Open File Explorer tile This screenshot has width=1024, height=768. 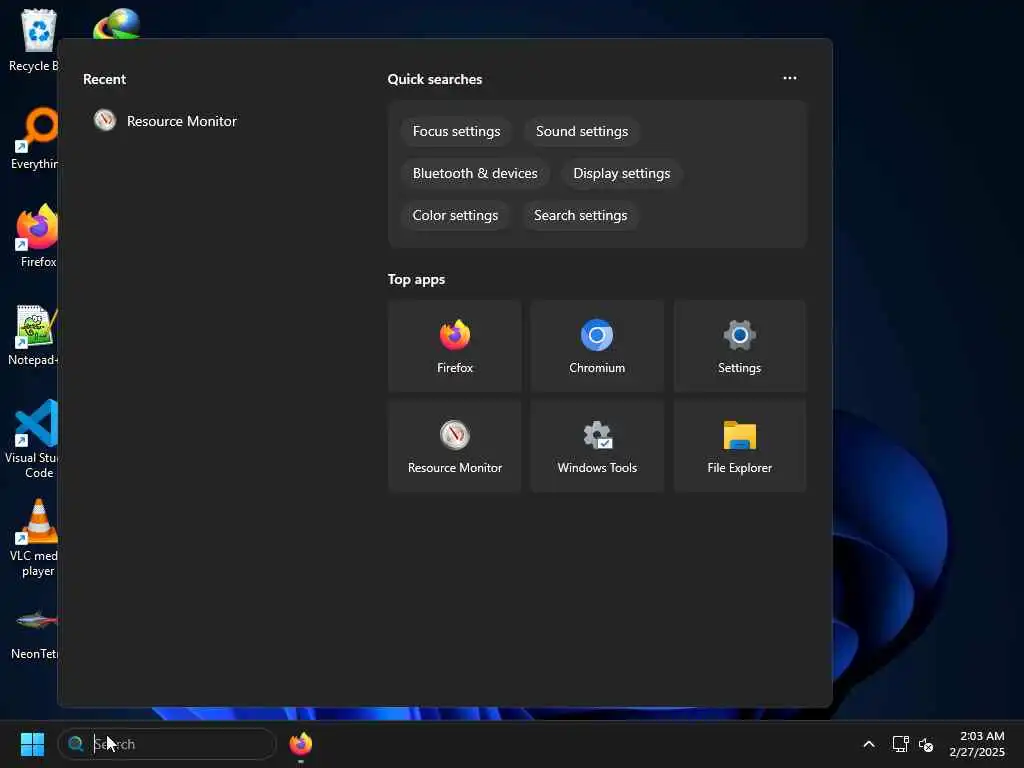(739, 446)
